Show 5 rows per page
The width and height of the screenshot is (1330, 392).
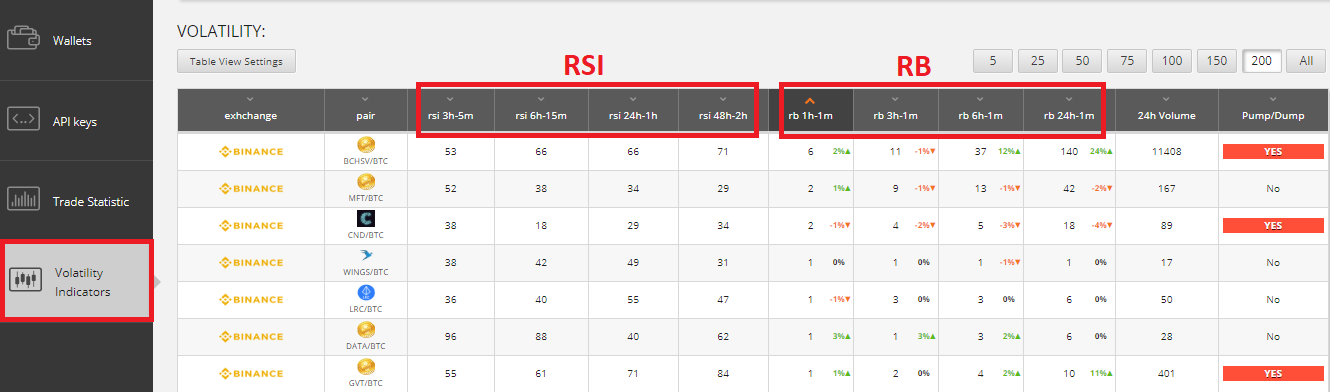[992, 61]
